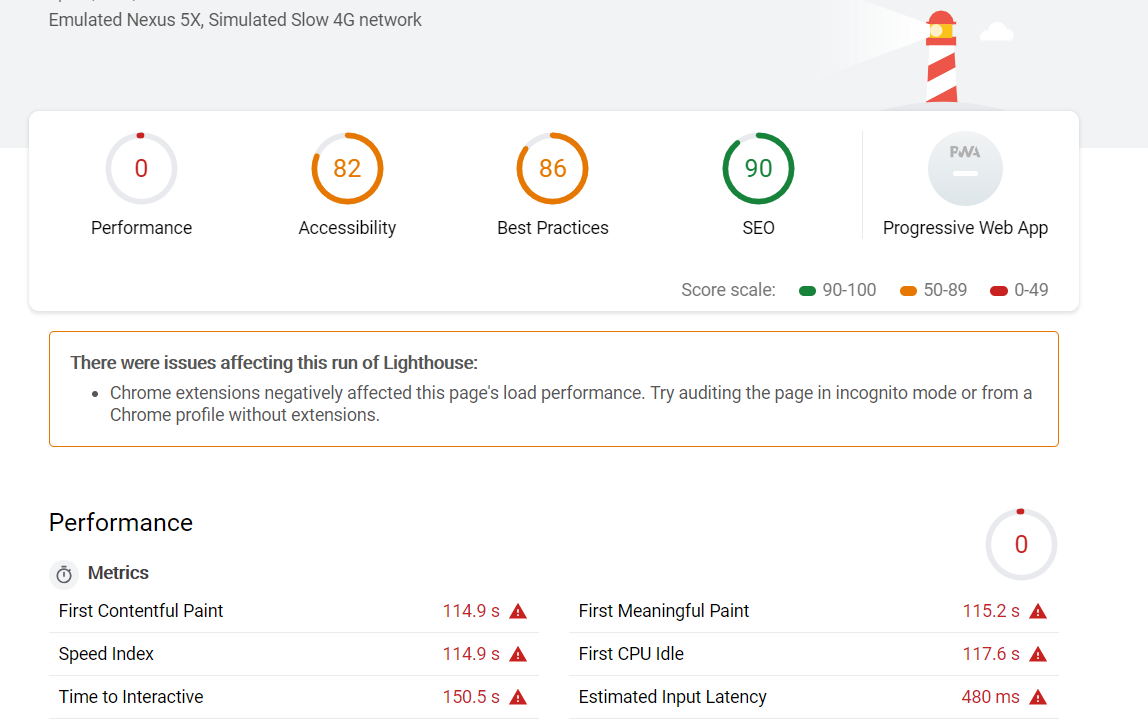Open Best Practices score gauge showing 86

tap(552, 168)
